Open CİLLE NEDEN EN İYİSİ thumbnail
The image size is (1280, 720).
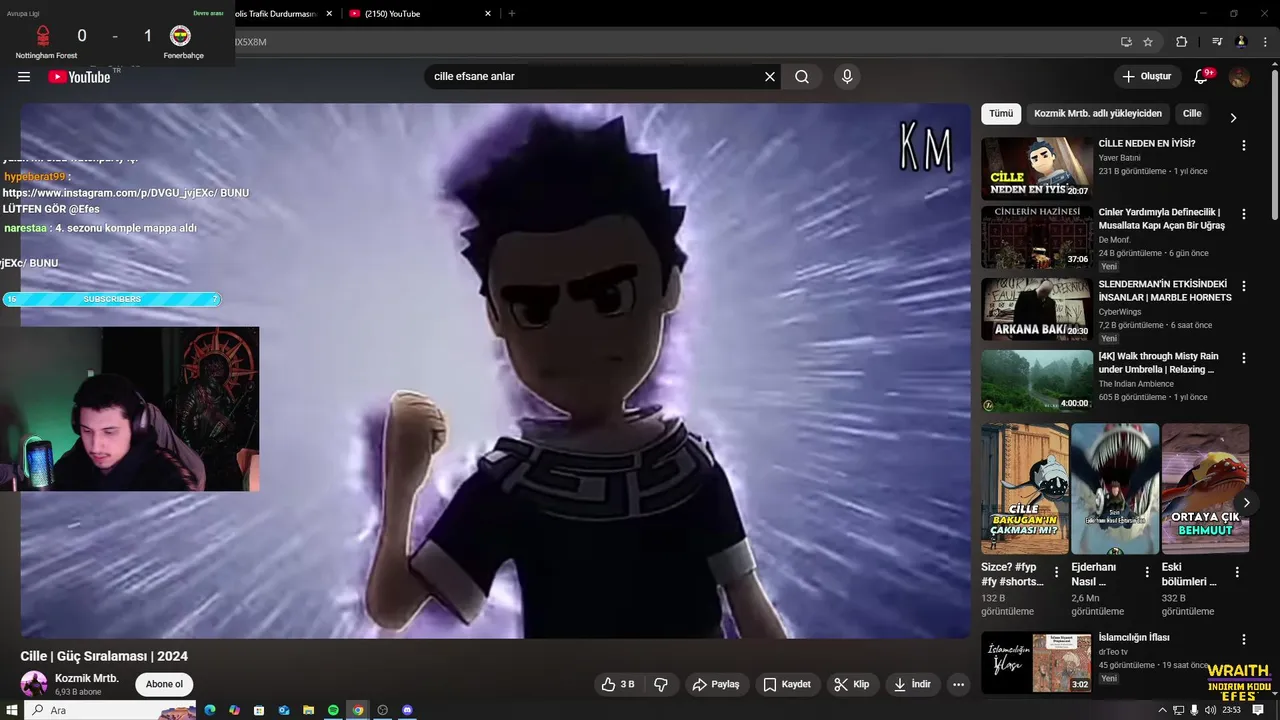click(x=1036, y=168)
